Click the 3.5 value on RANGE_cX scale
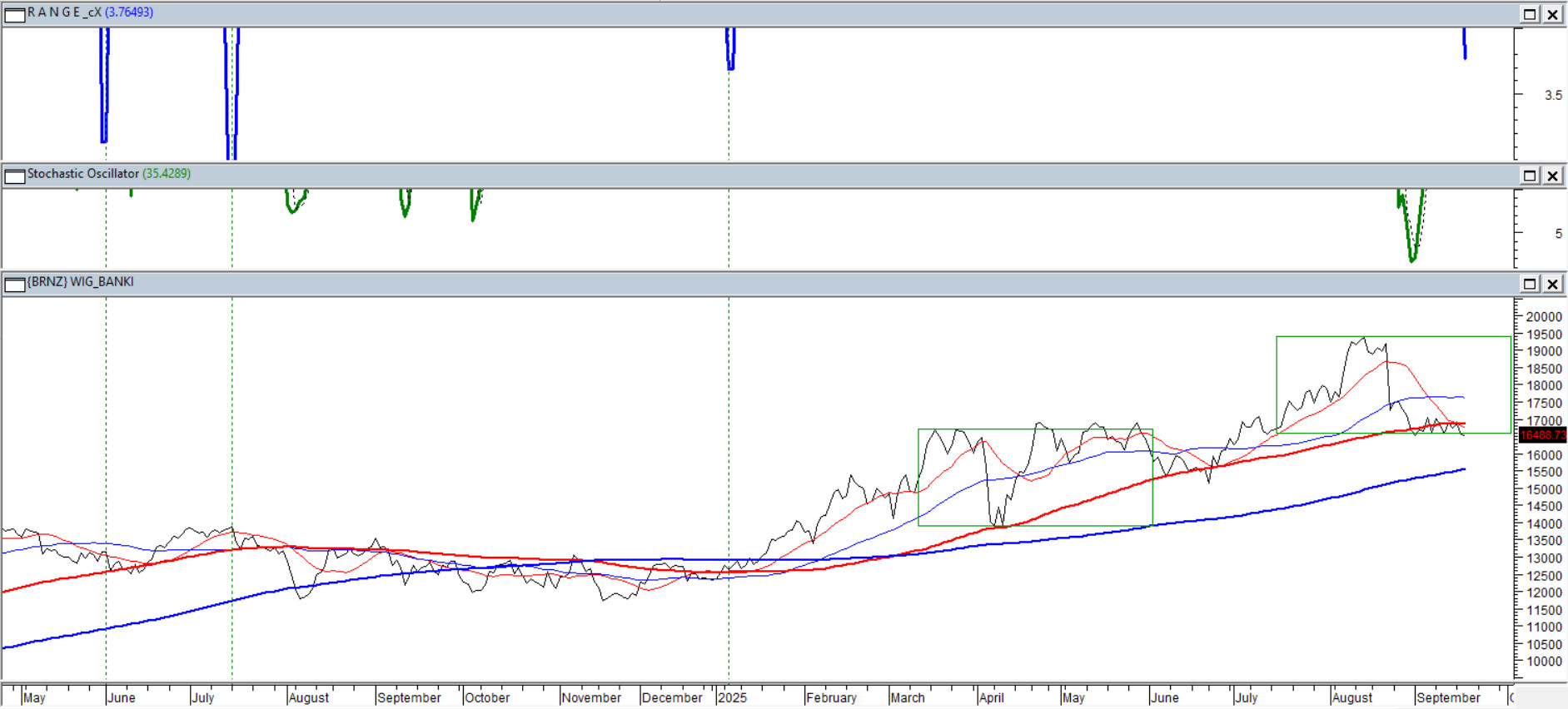 tap(1553, 95)
